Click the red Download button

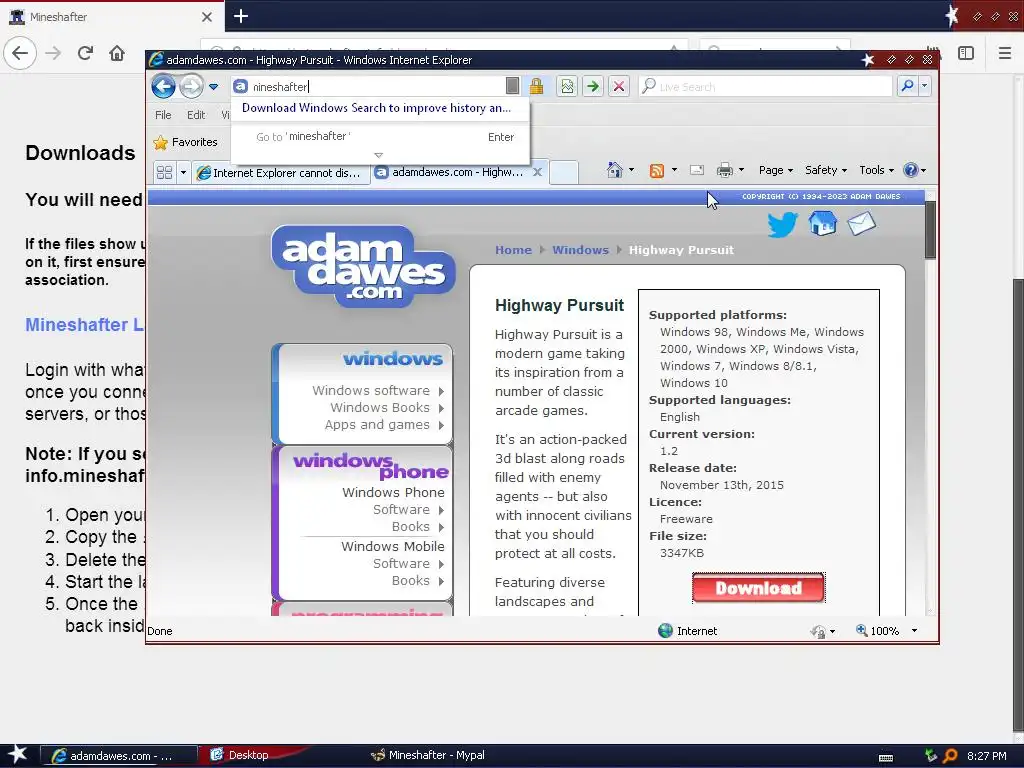tap(758, 588)
